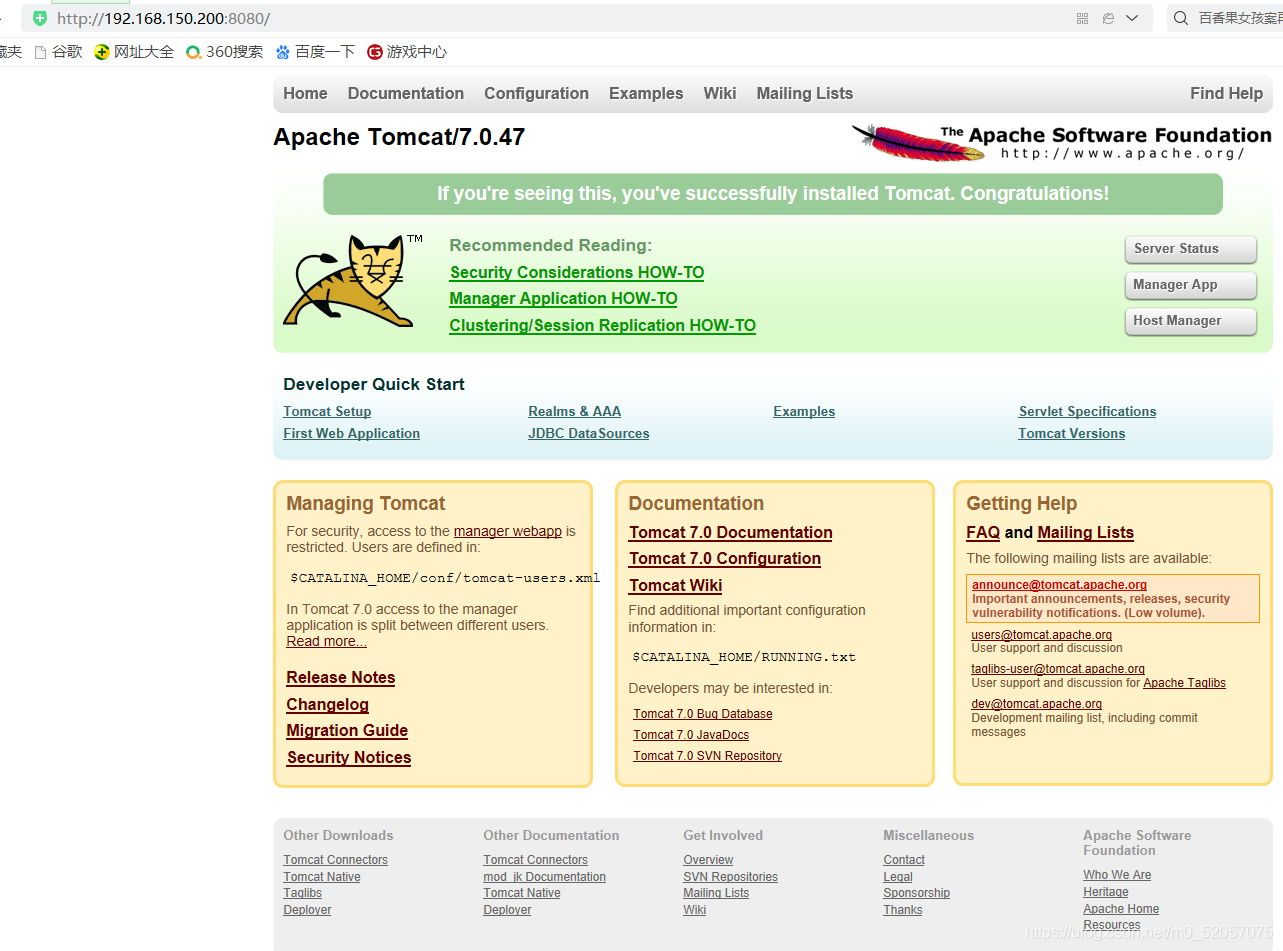Open the Tomcat Wiki link
Viewport: 1283px width, 951px height.
tap(676, 585)
